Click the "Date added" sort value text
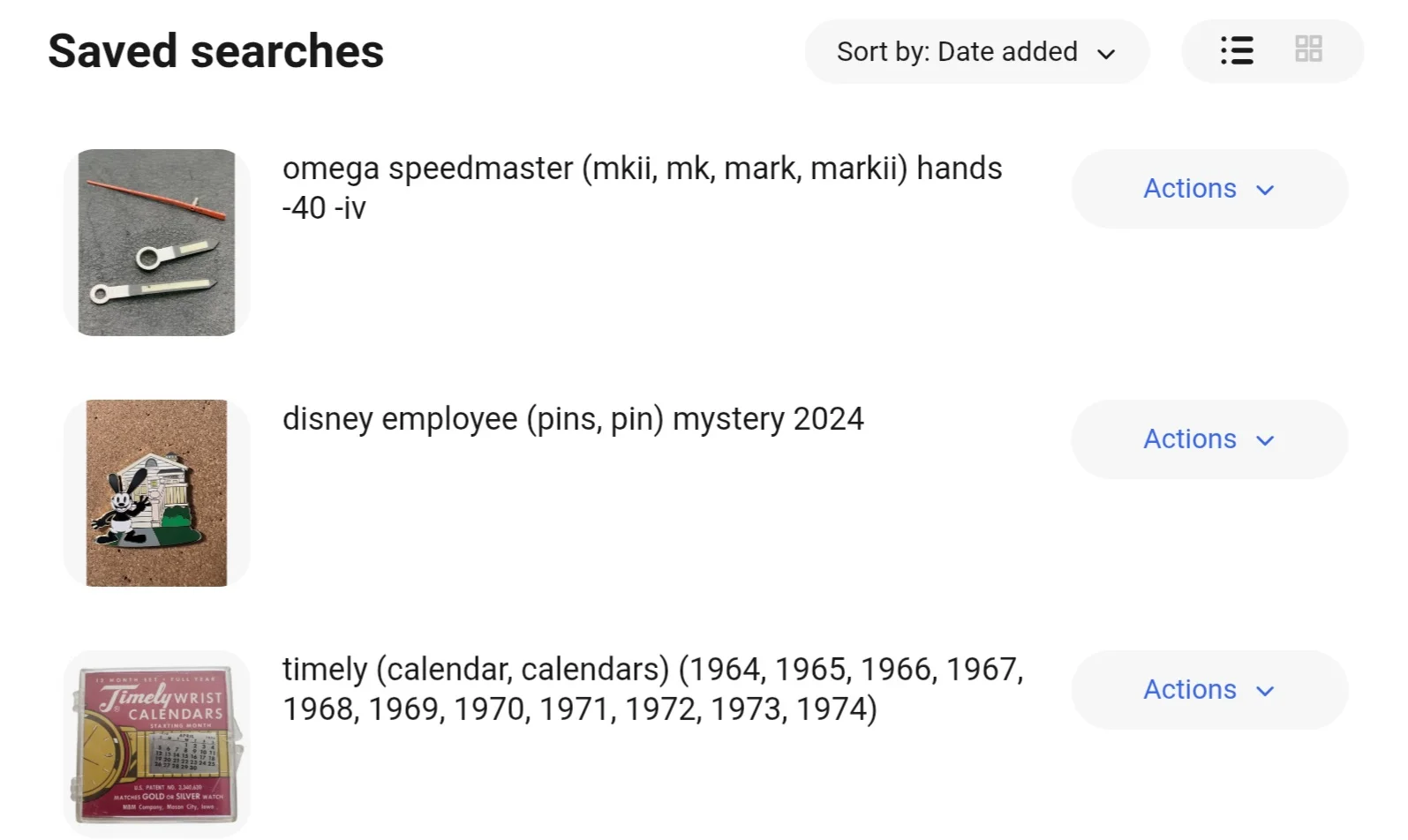The height and width of the screenshot is (840, 1408). pyautogui.click(x=1007, y=52)
